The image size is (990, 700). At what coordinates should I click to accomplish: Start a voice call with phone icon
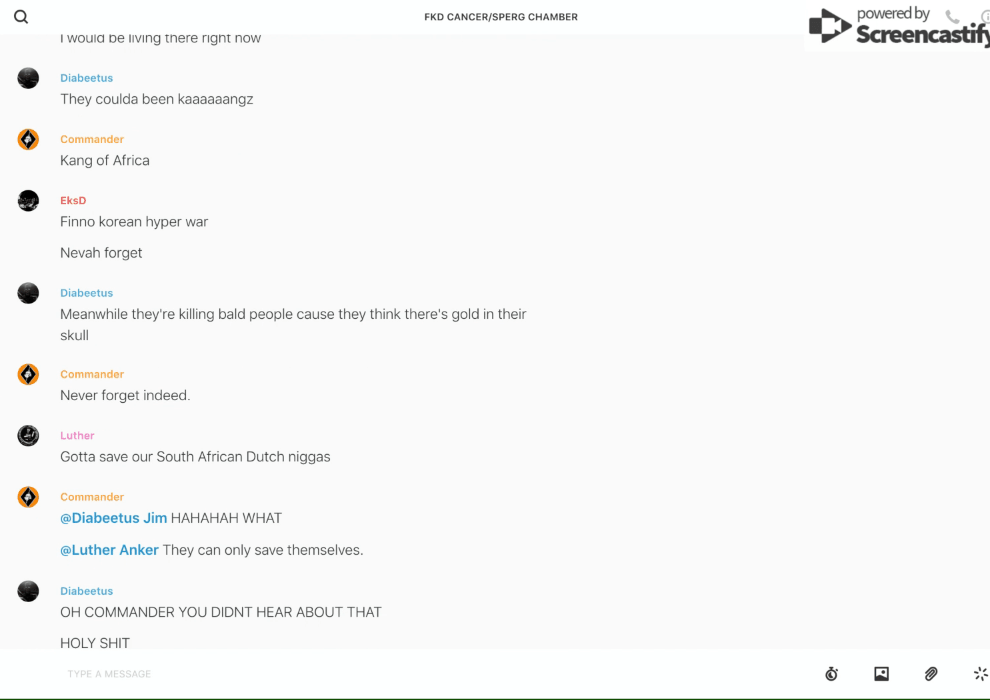[x=952, y=16]
